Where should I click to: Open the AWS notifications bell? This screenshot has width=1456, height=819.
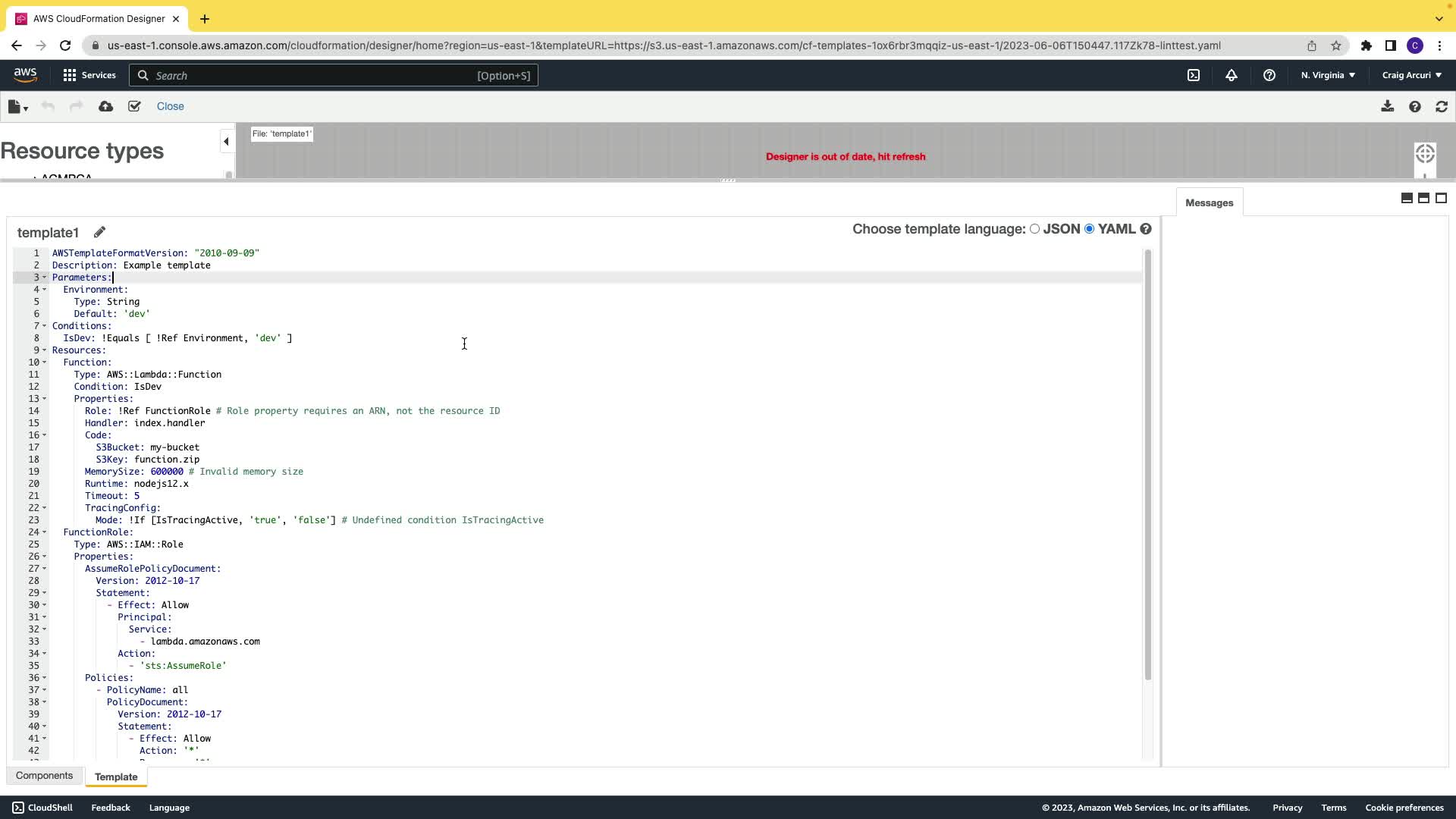click(x=1231, y=75)
